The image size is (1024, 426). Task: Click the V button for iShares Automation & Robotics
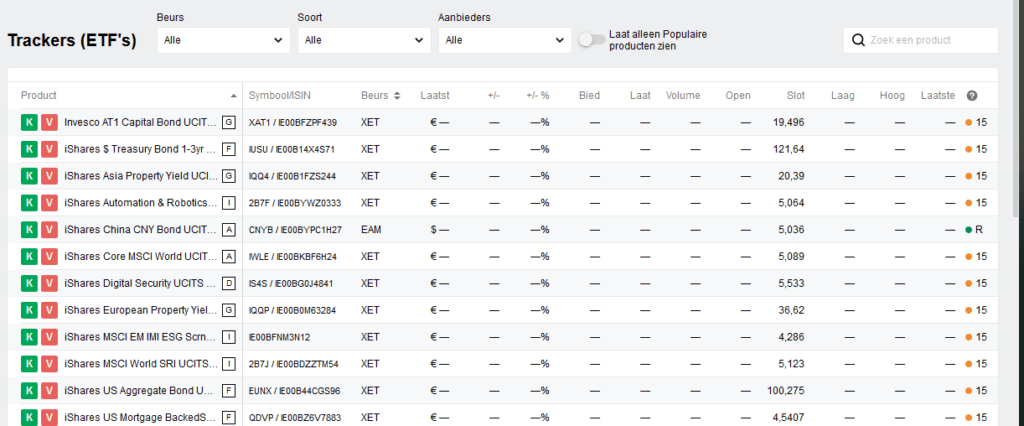pyautogui.click(x=49, y=203)
